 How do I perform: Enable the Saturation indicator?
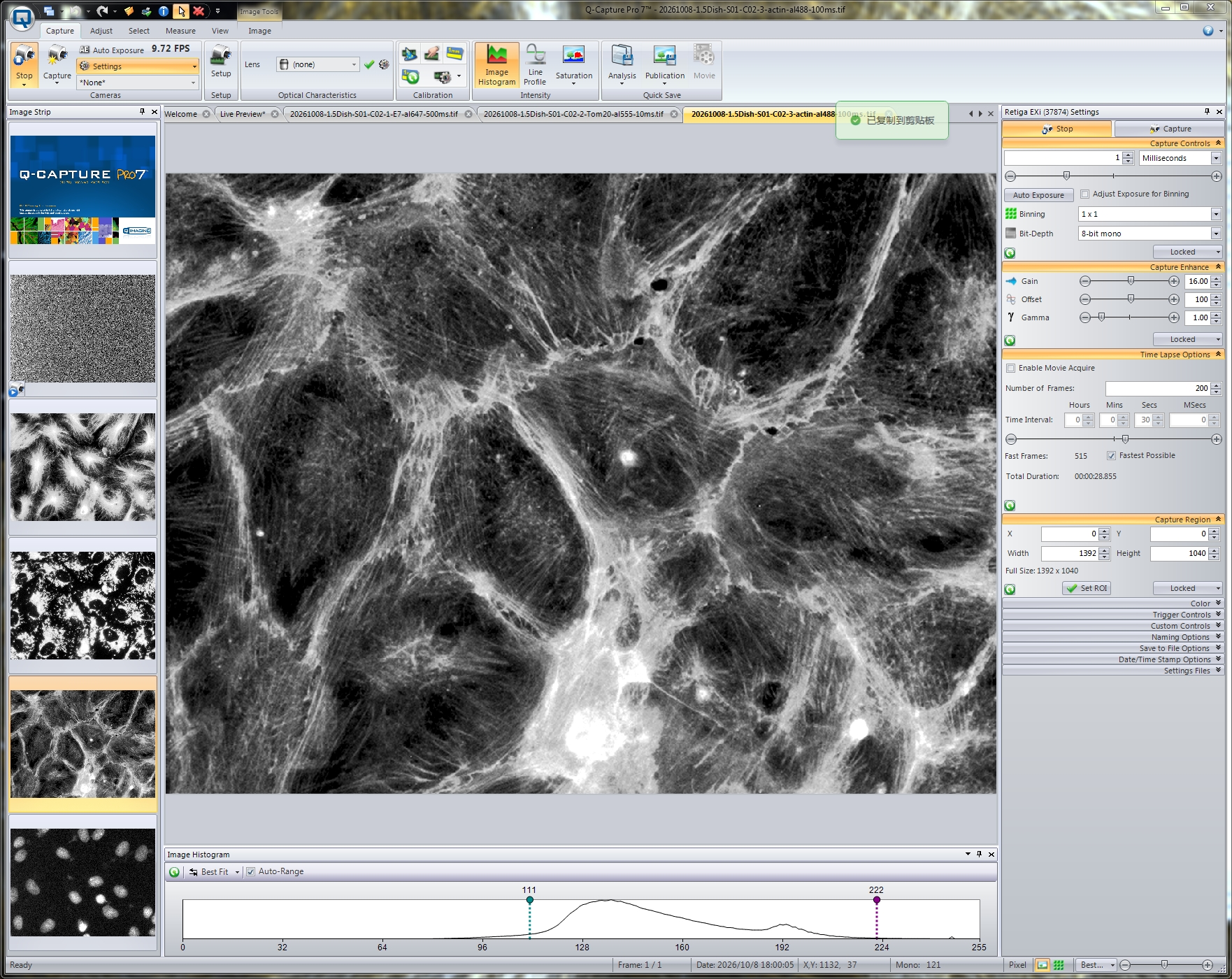(x=574, y=65)
